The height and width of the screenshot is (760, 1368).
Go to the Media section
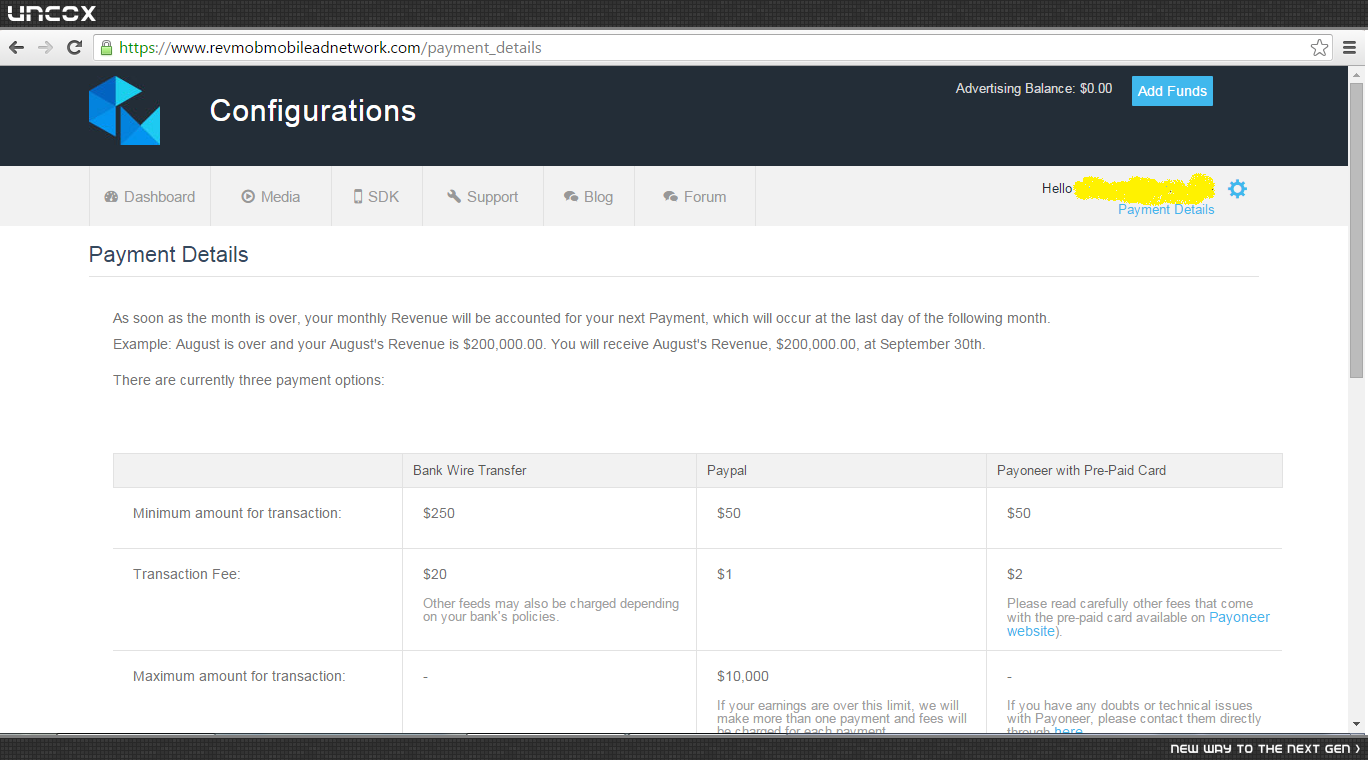[x=271, y=197]
